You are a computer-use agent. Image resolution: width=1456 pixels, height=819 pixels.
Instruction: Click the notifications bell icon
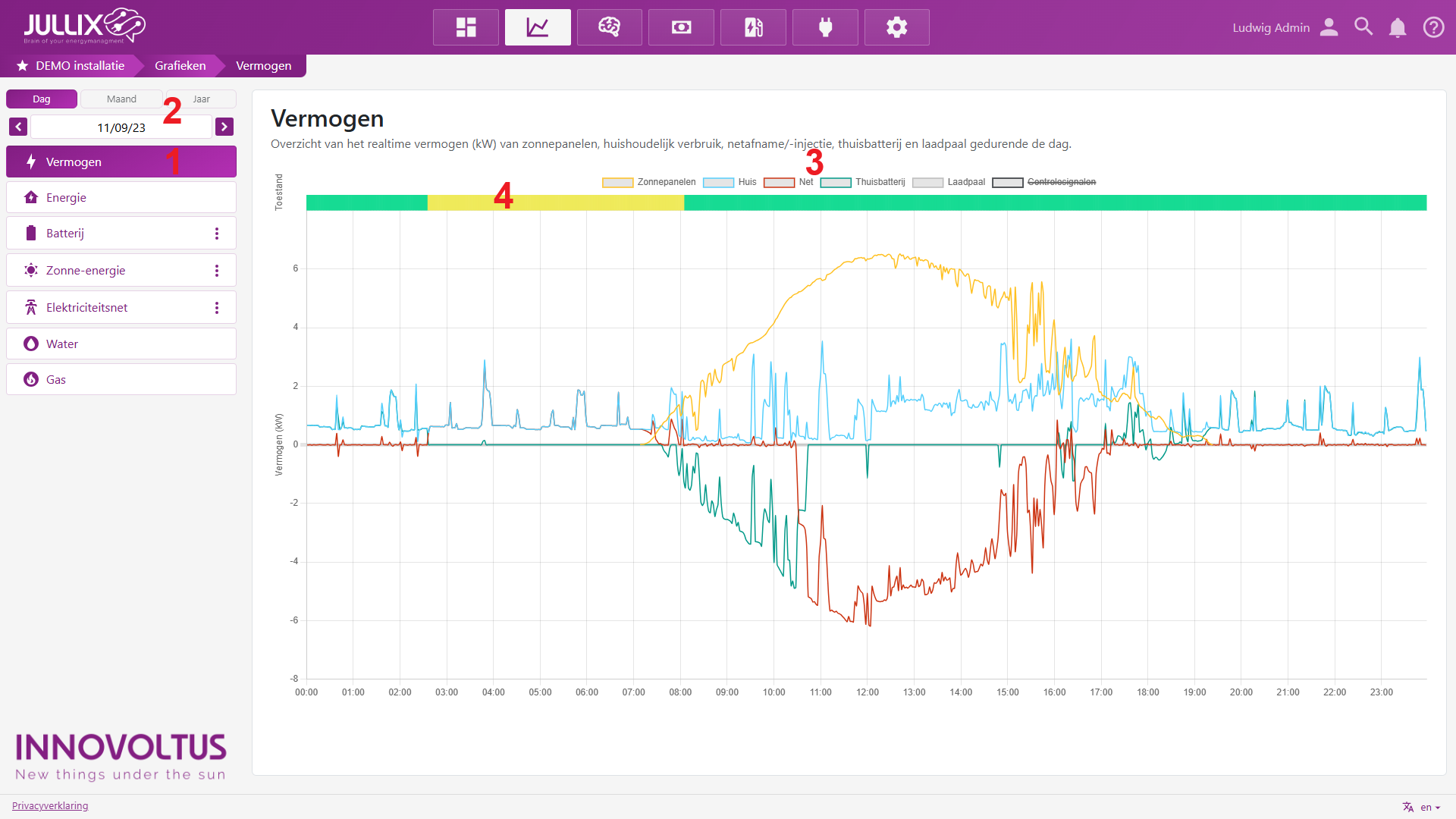(1397, 27)
